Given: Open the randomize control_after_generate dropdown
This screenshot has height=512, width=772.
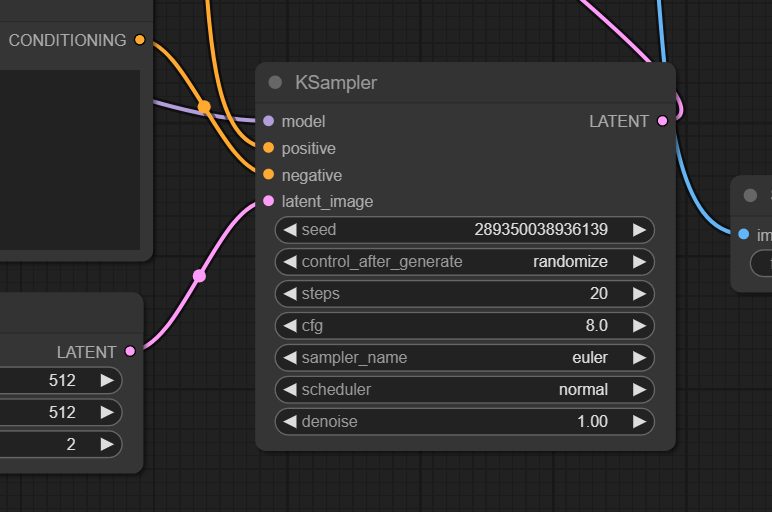Looking at the screenshot, I should (x=570, y=261).
